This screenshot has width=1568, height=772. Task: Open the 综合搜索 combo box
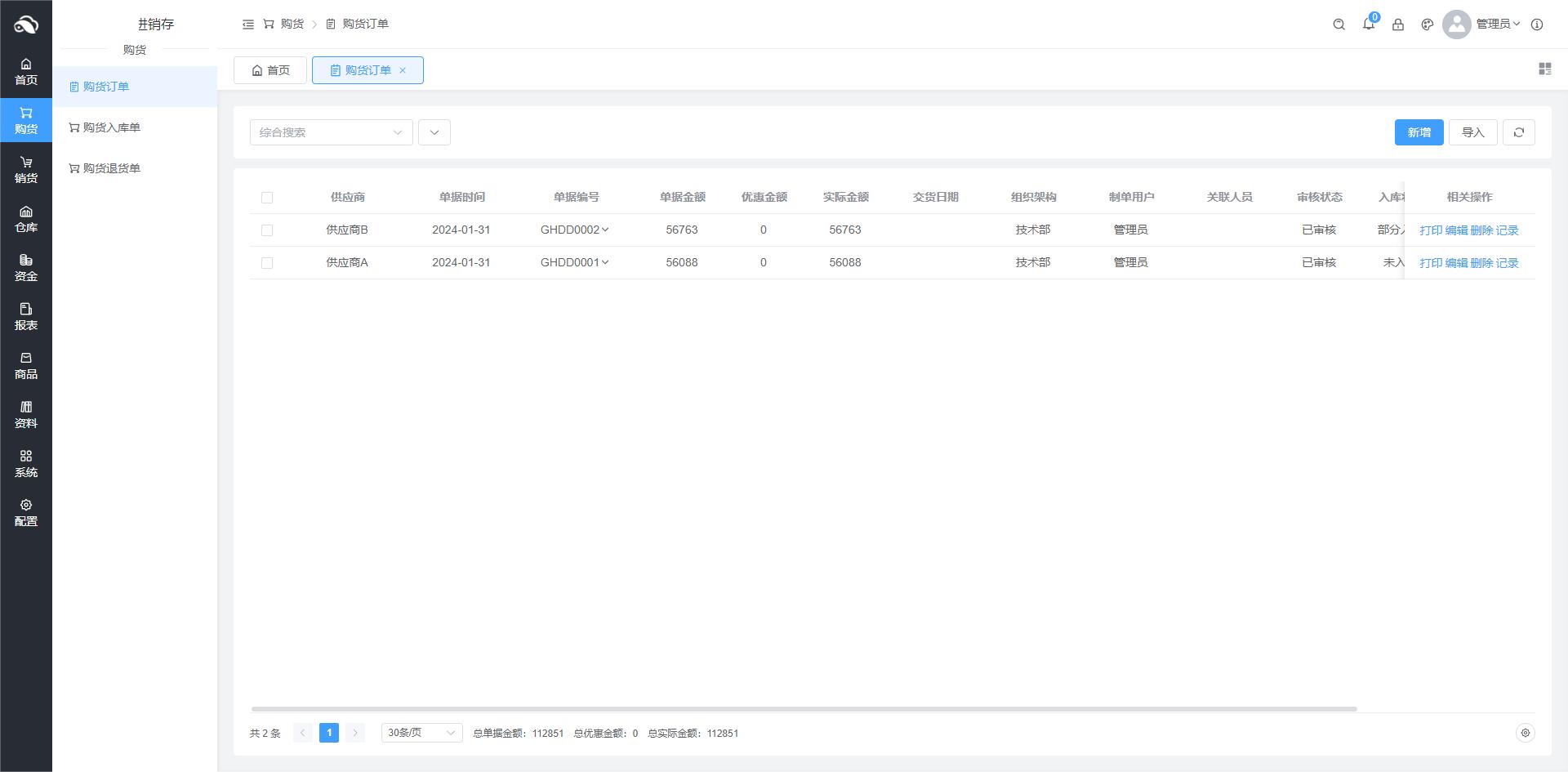(331, 132)
